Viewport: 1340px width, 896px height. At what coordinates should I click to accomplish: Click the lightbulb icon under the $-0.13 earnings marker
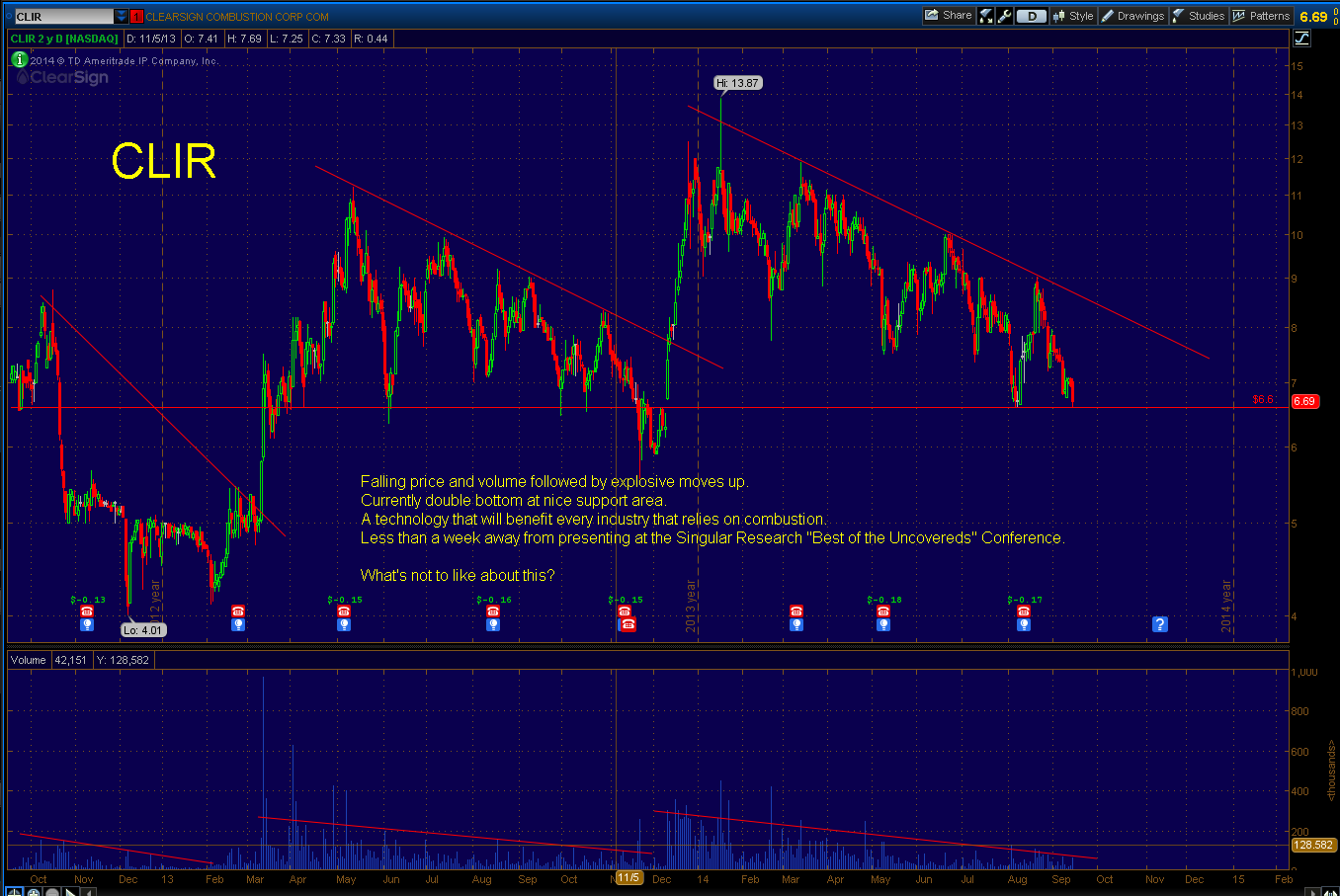pyautogui.click(x=87, y=624)
